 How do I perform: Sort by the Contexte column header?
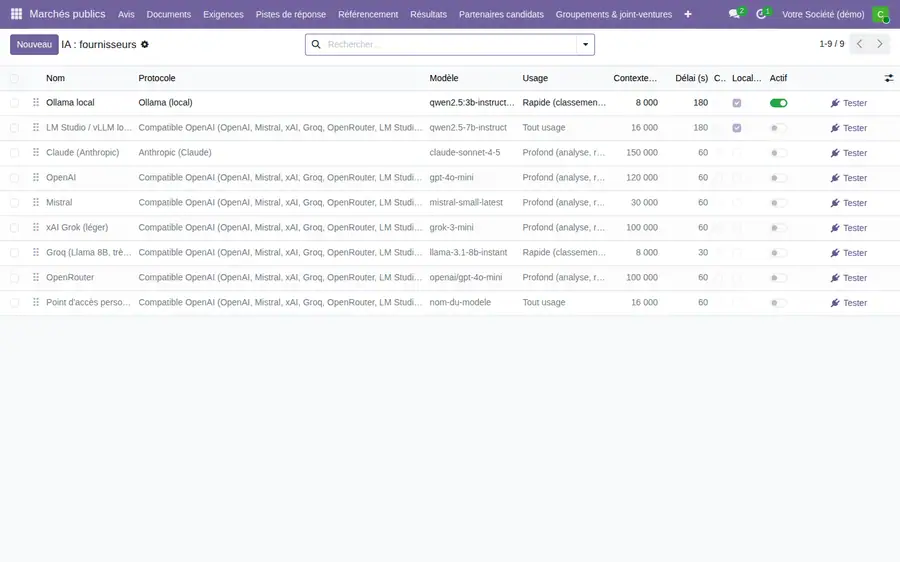click(635, 78)
